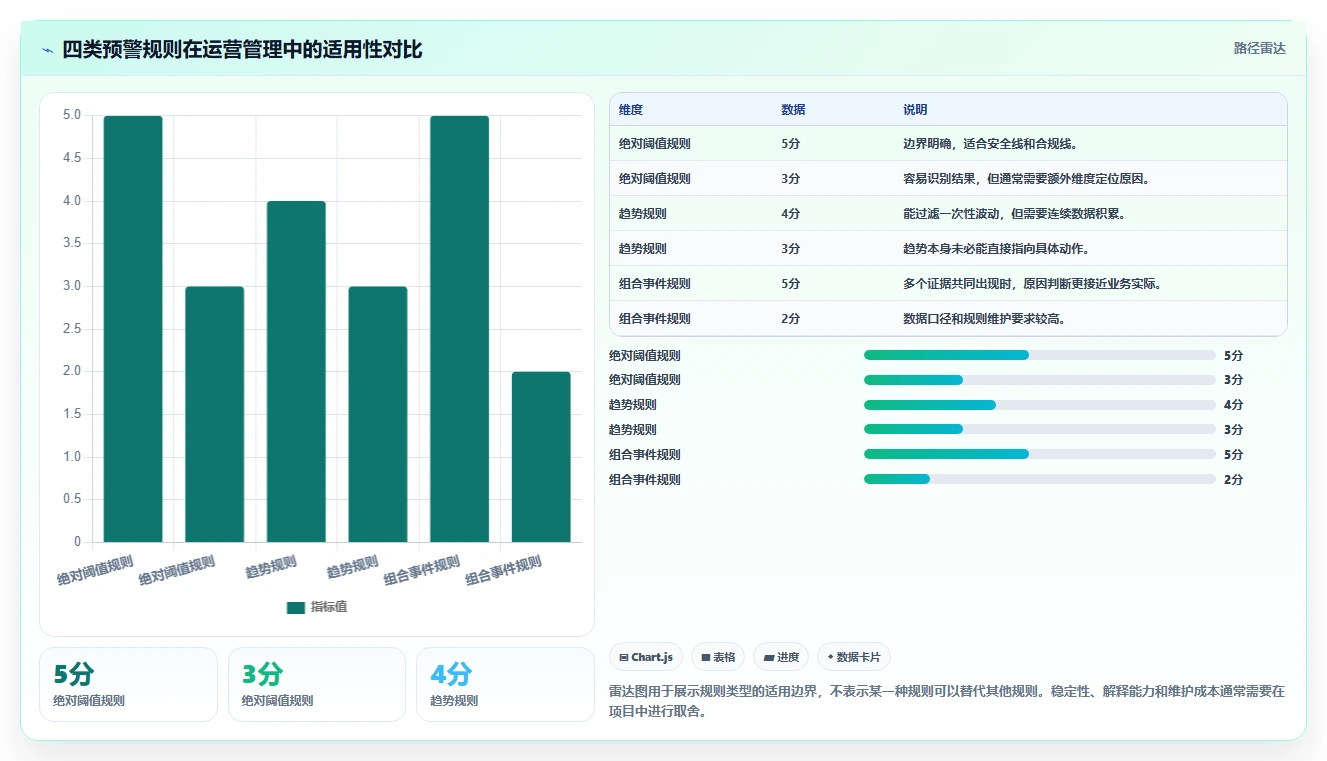Click the 趋势规则 progress bar marked 3分
Image resolution: width=1327 pixels, height=761 pixels.
1040,429
